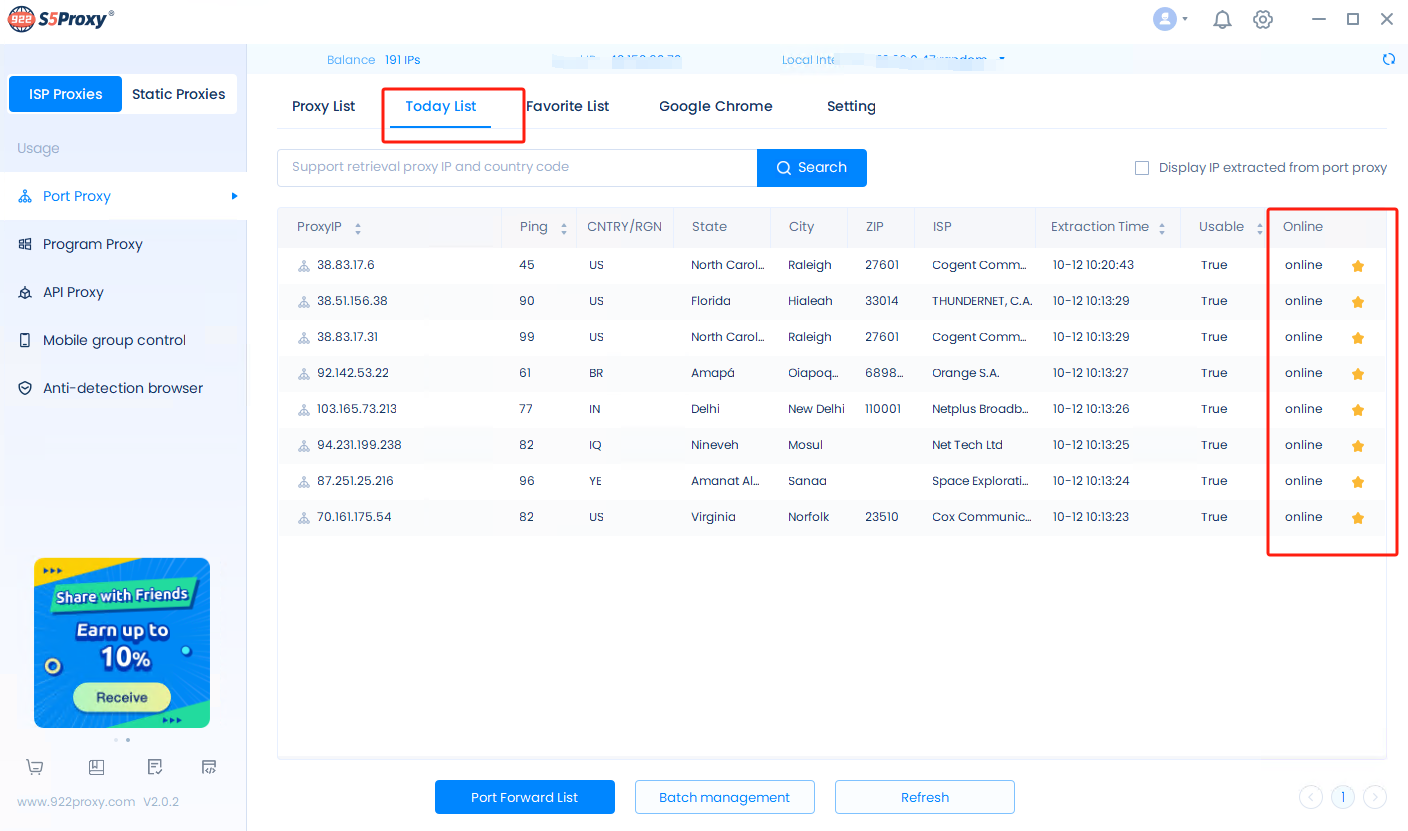The image size is (1408, 831).
Task: Open the Port Forward List button
Action: [525, 797]
